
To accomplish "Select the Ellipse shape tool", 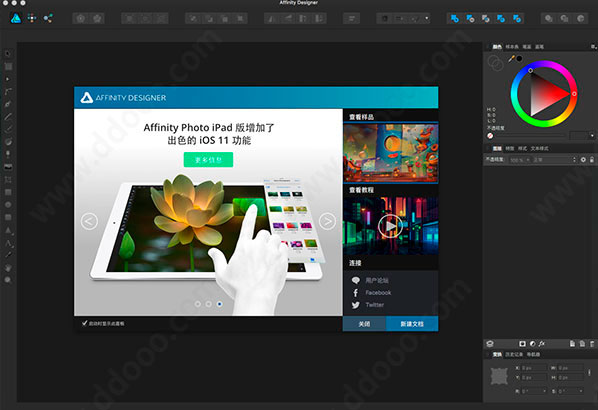I will pyautogui.click(x=8, y=204).
